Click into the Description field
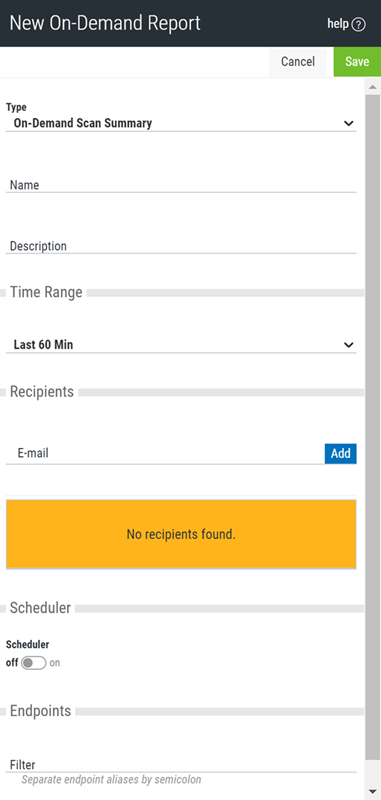Image resolution: width=381 pixels, height=800 pixels. 181,246
